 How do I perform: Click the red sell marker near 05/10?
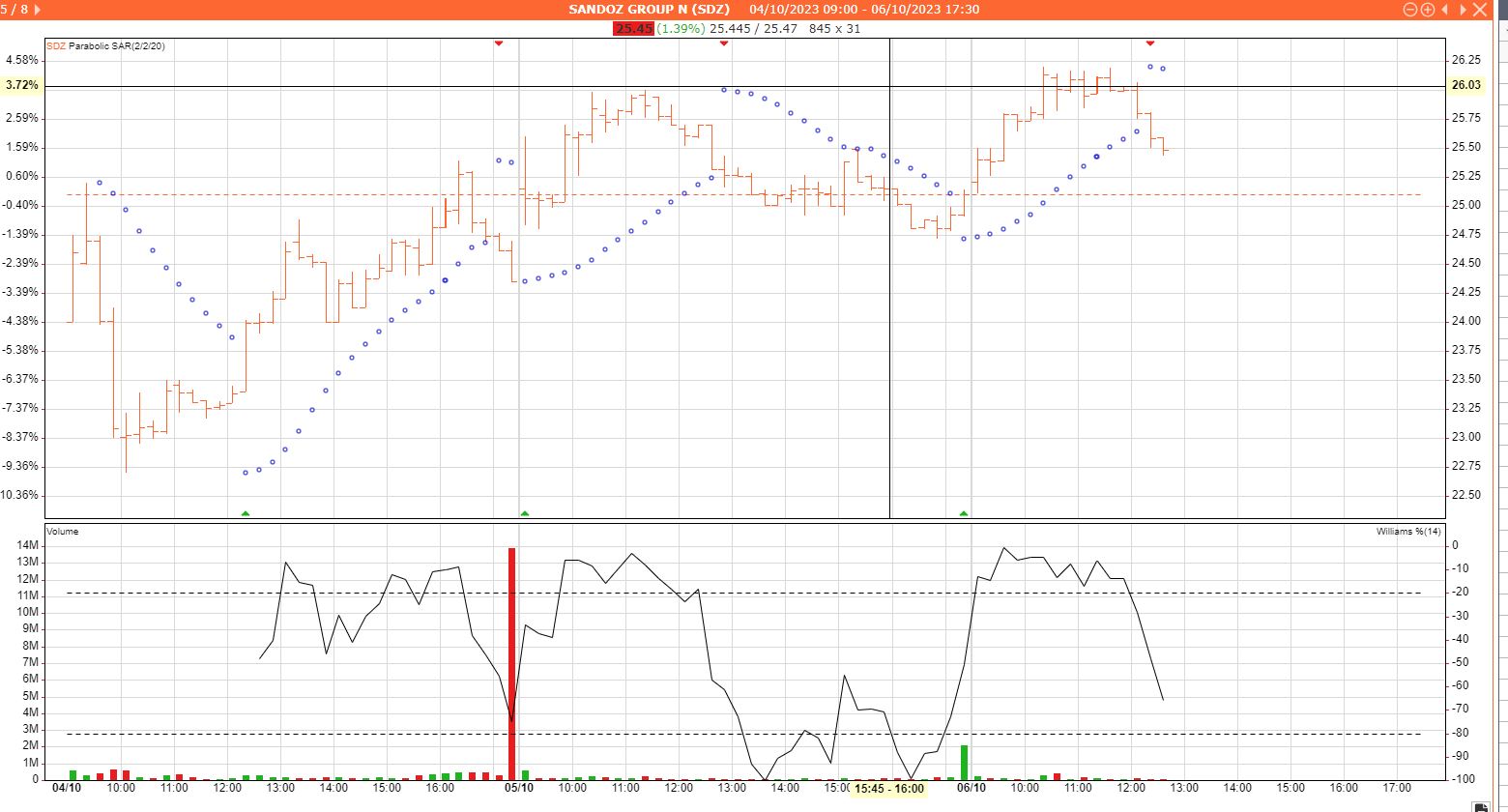[x=499, y=43]
